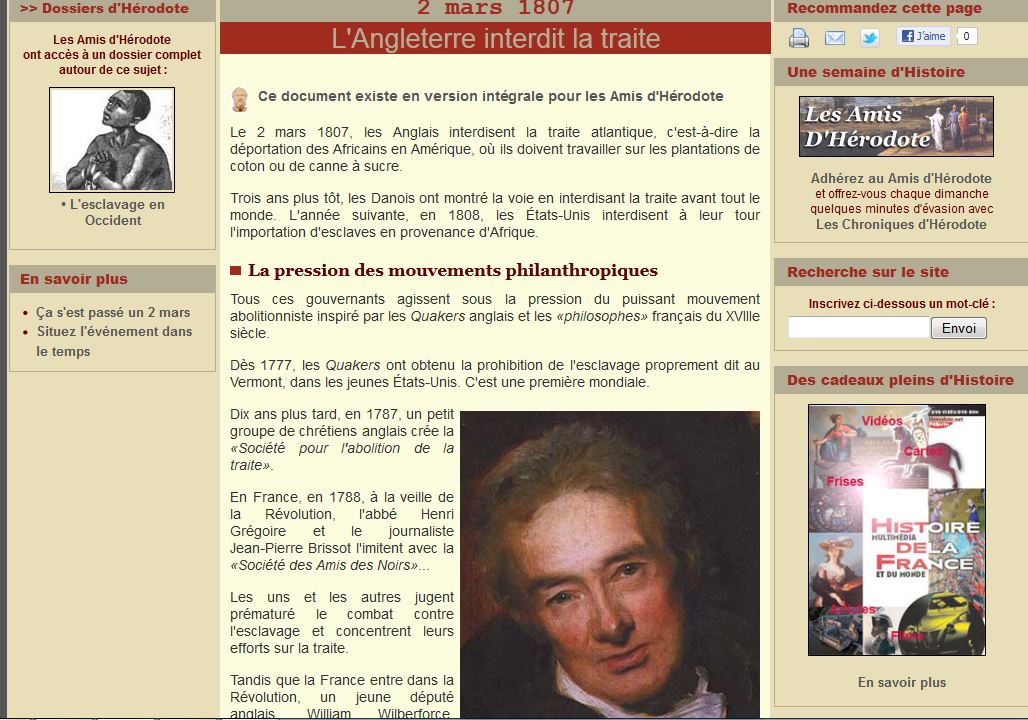Focus the site search keyword field
Image resolution: width=1028 pixels, height=720 pixels.
pos(859,327)
